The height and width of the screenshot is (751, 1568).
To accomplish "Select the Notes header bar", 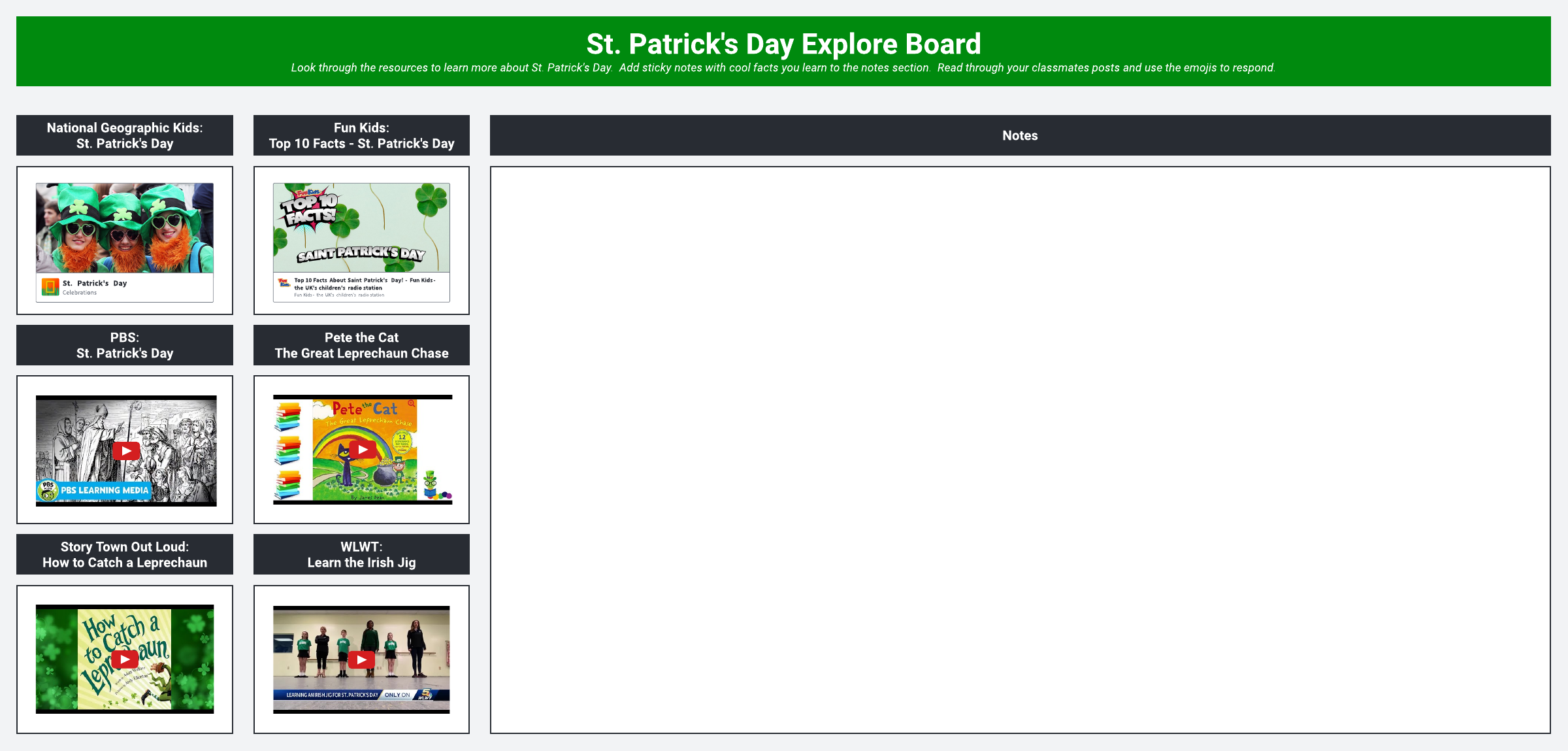I will coord(1020,136).
